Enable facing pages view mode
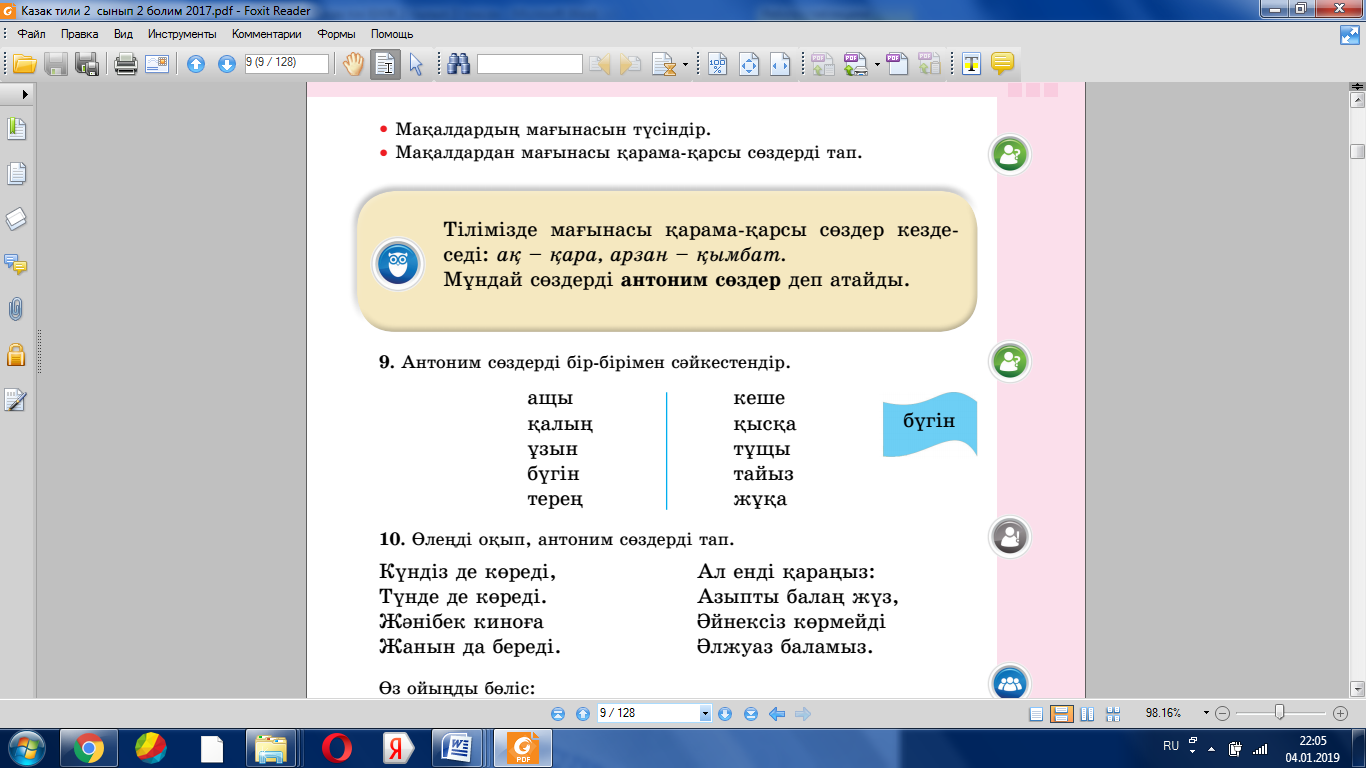 point(1088,714)
